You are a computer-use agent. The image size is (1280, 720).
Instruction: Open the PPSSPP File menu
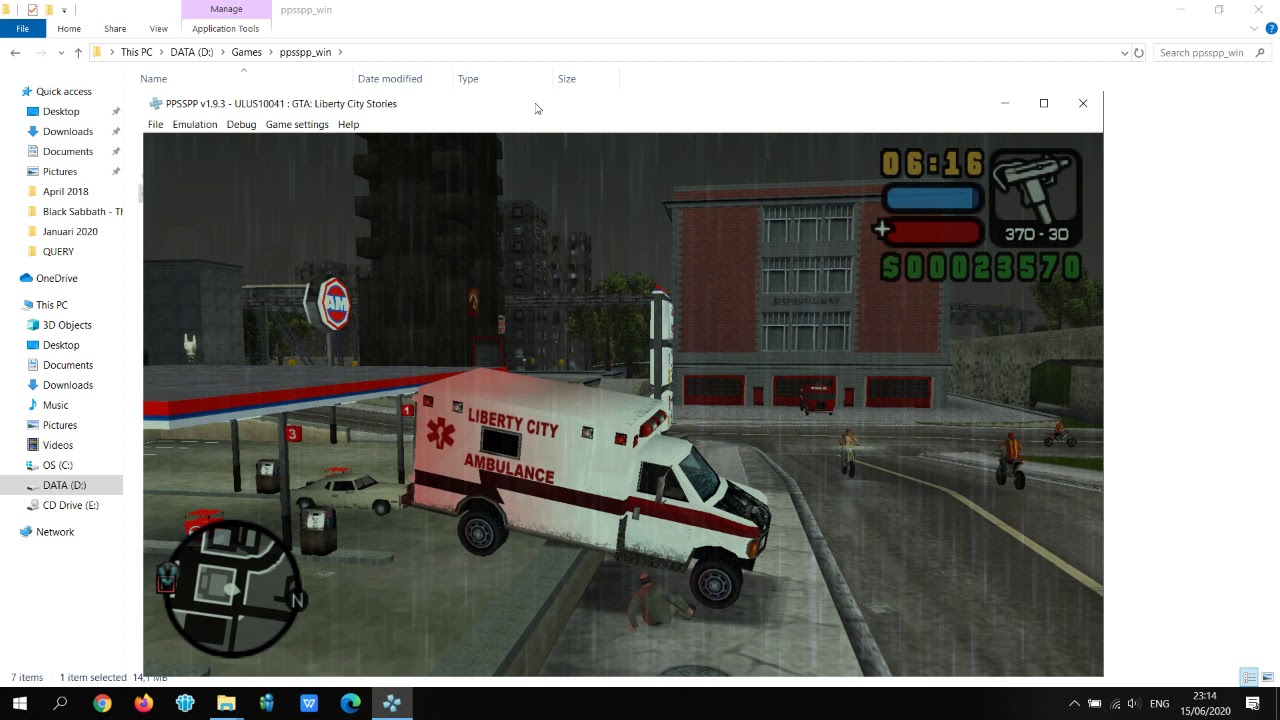(155, 124)
